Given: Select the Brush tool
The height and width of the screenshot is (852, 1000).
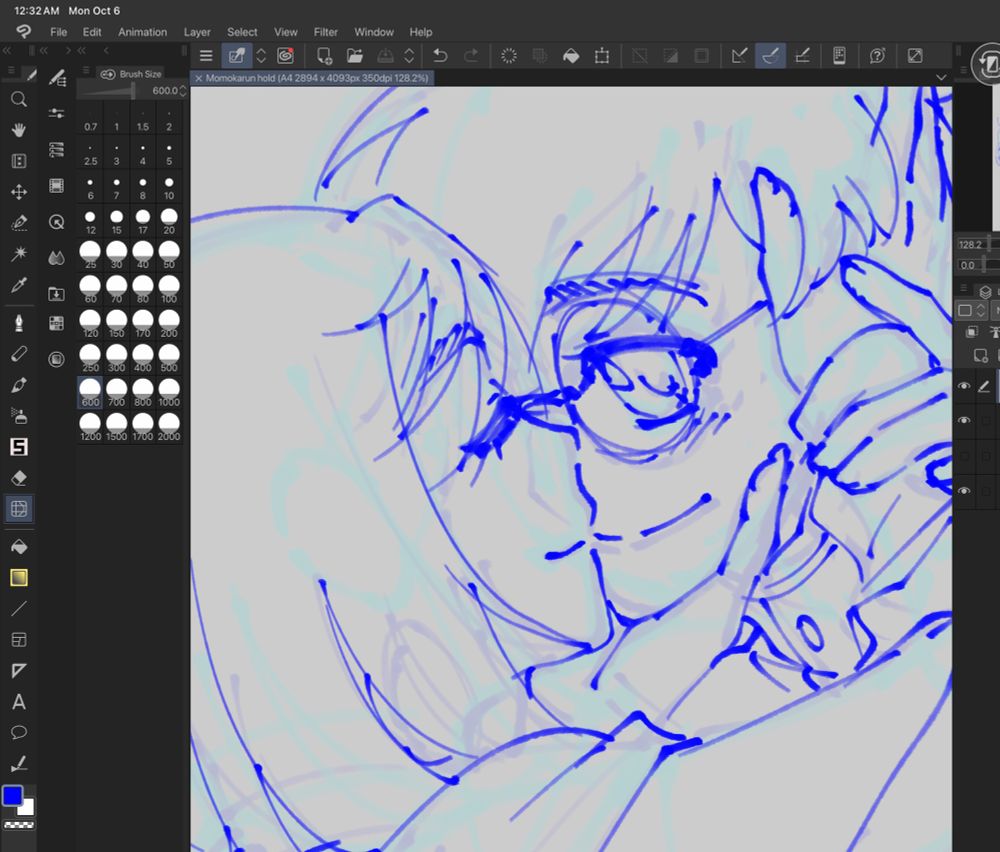Looking at the screenshot, I should [18, 385].
